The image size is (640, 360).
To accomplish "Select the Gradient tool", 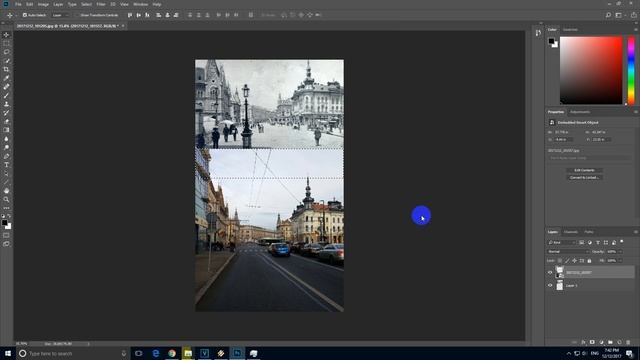I will [x=6, y=130].
